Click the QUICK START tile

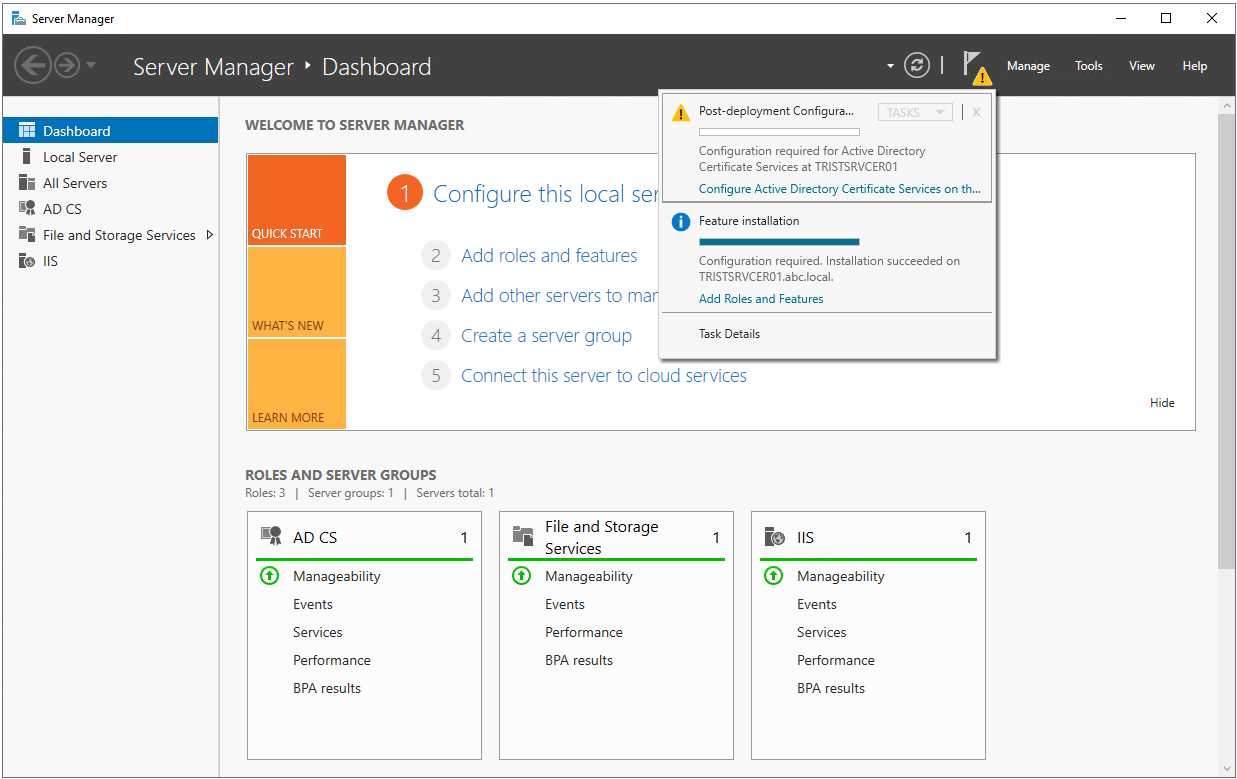pos(296,200)
